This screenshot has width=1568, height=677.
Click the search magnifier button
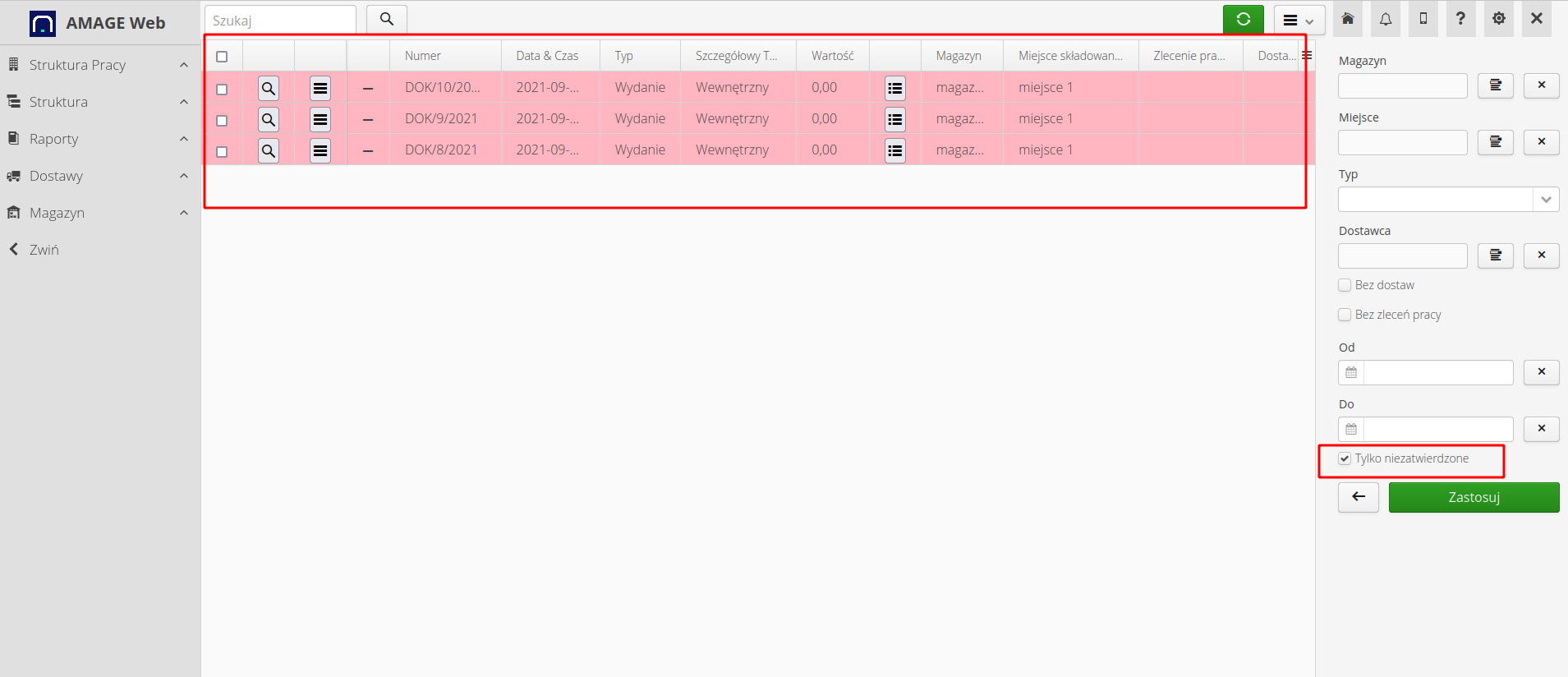(x=386, y=20)
